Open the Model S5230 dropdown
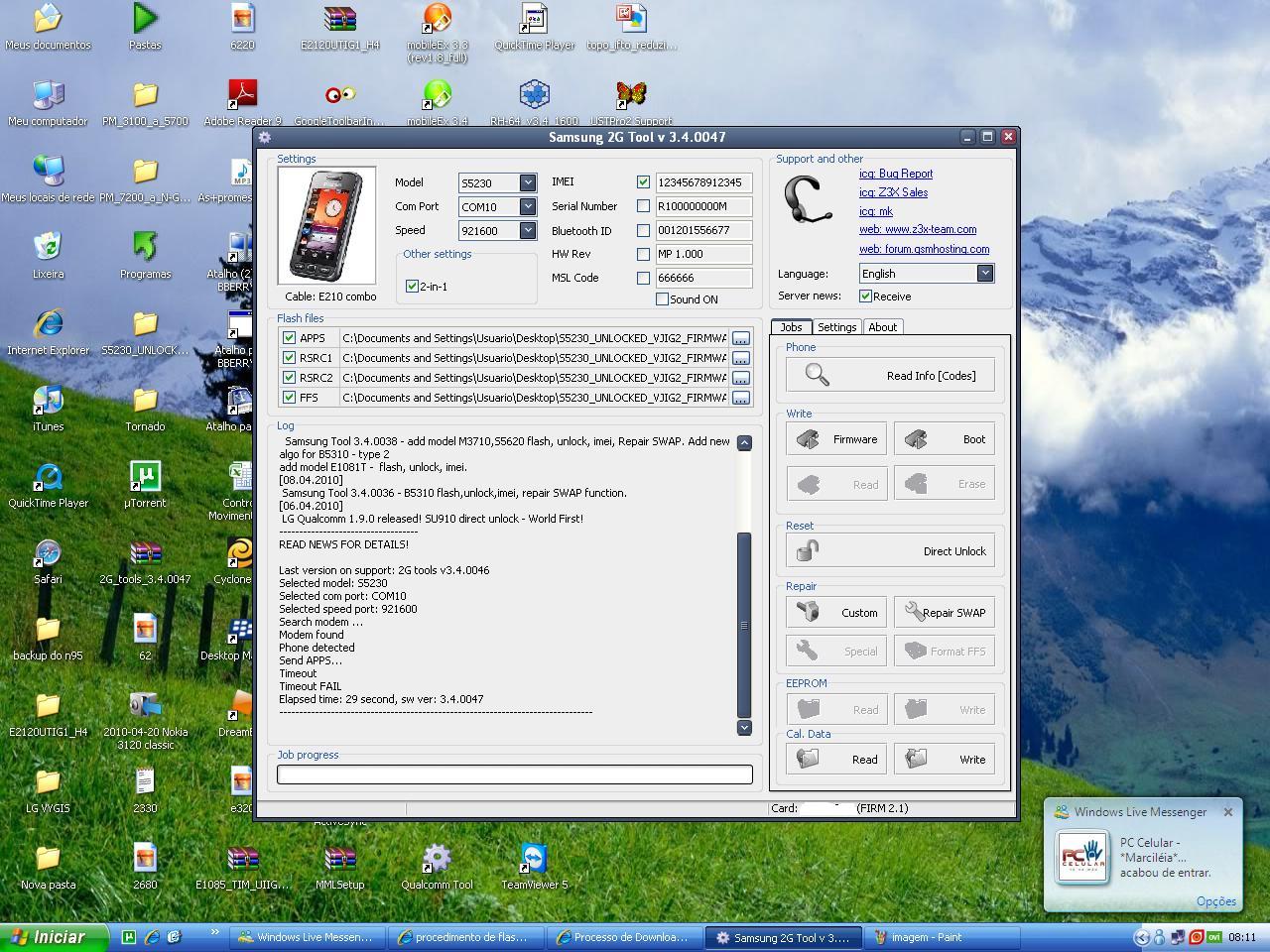The height and width of the screenshot is (952, 1270). pyautogui.click(x=528, y=182)
